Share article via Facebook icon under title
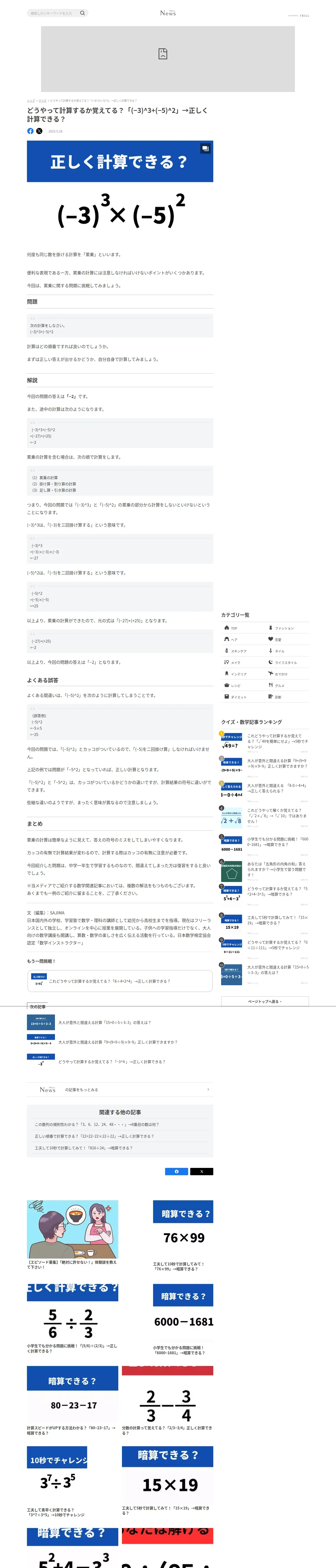Screen dimensions: 336x1568 [31, 131]
